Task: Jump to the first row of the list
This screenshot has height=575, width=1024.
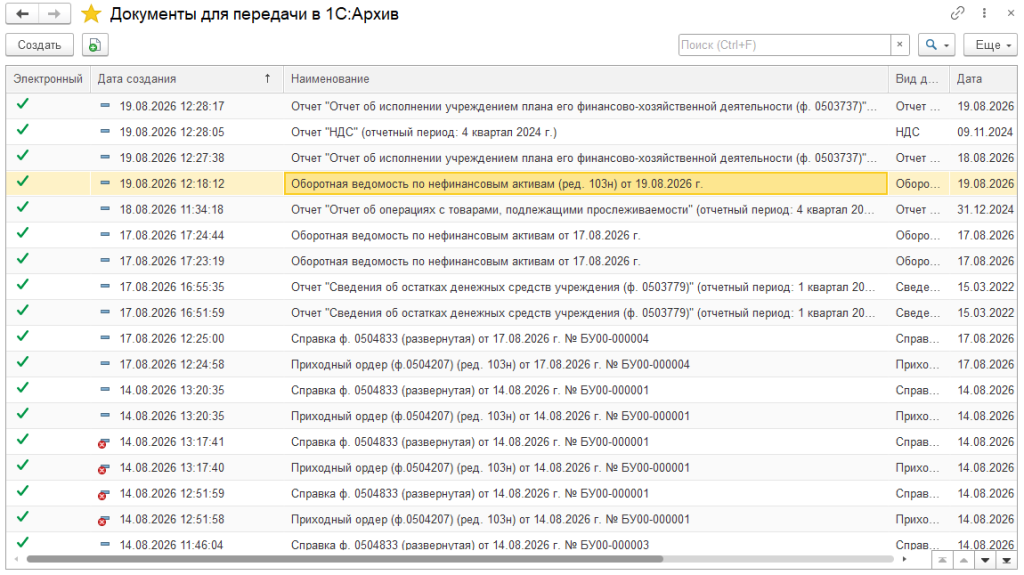Action: 942,561
